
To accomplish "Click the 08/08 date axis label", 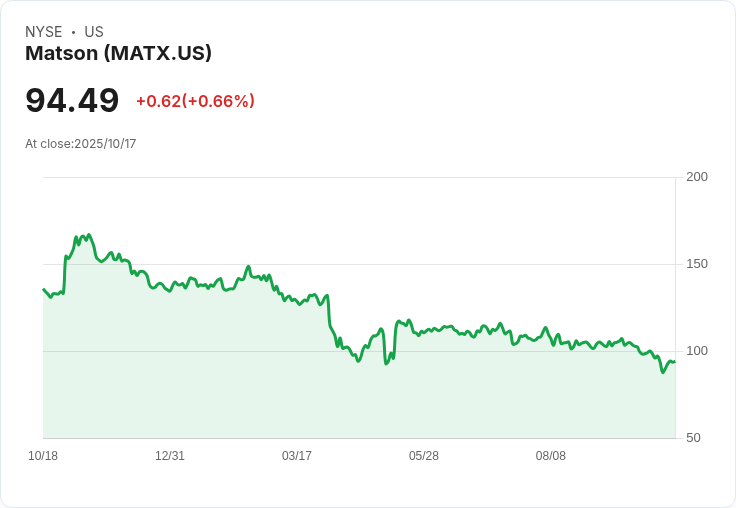I will pos(551,456).
